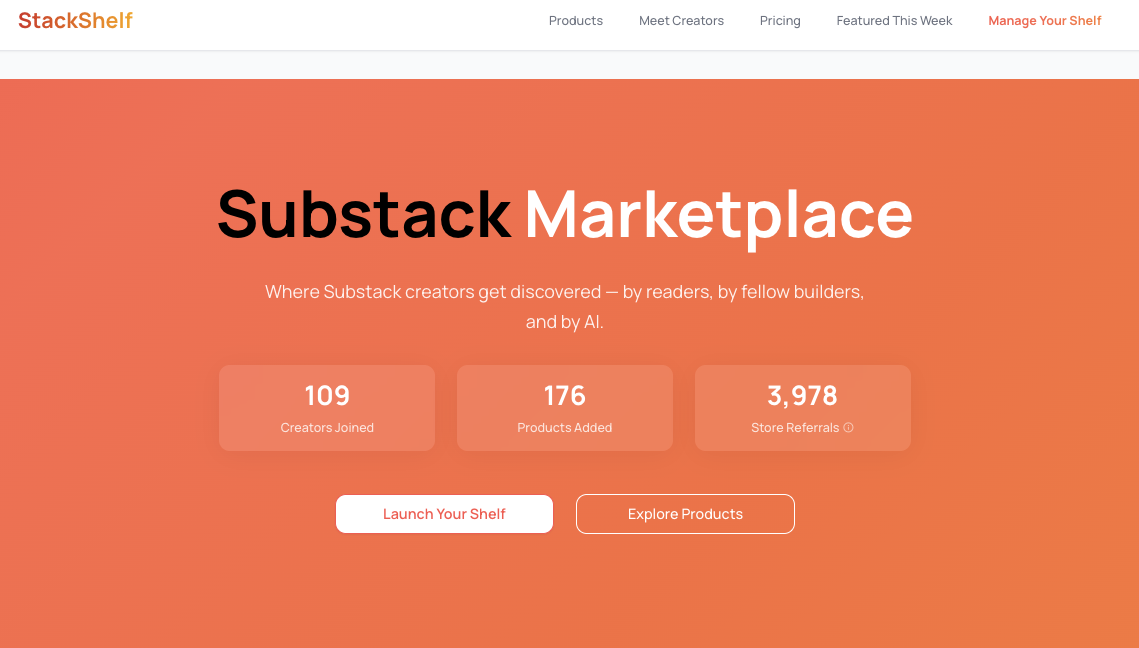View details via the circled-i referral icon

click(x=848, y=427)
